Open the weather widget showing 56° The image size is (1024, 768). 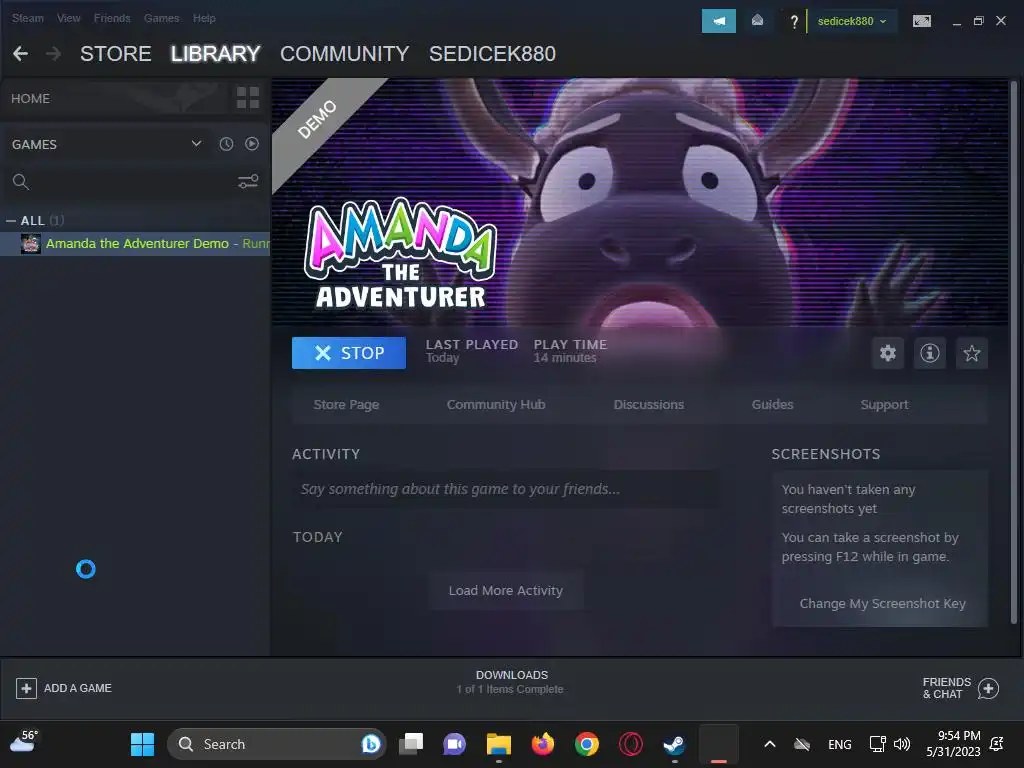[x=25, y=743]
